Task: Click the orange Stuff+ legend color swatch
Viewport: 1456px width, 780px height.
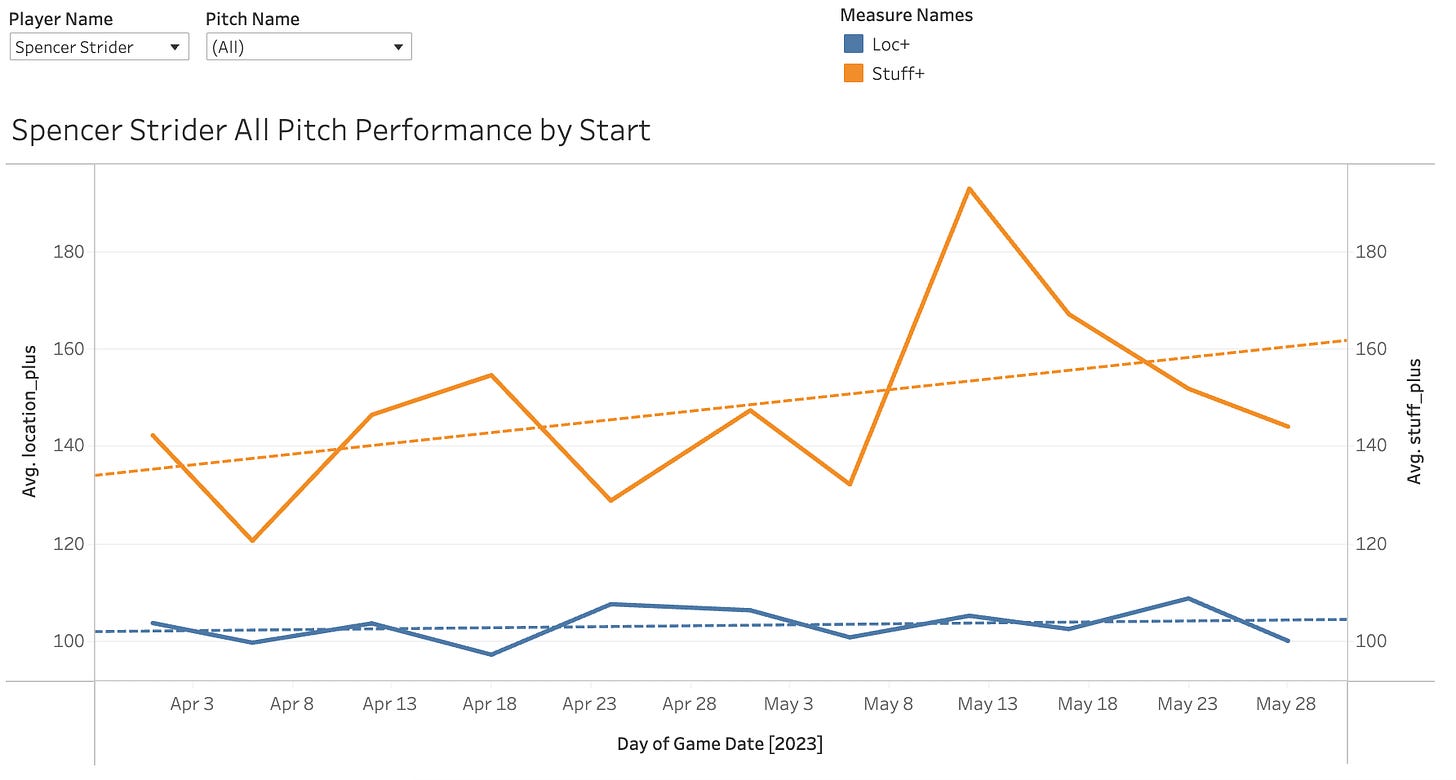Action: pos(853,73)
